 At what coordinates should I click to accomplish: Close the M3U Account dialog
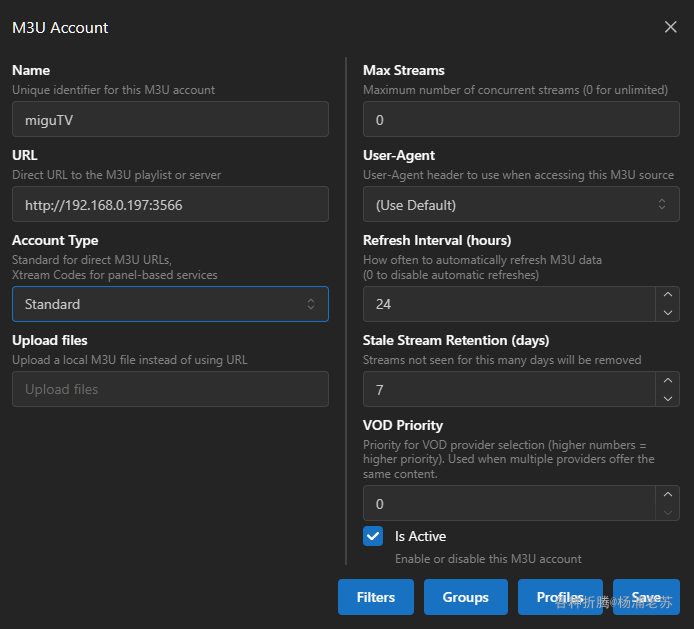[670, 27]
